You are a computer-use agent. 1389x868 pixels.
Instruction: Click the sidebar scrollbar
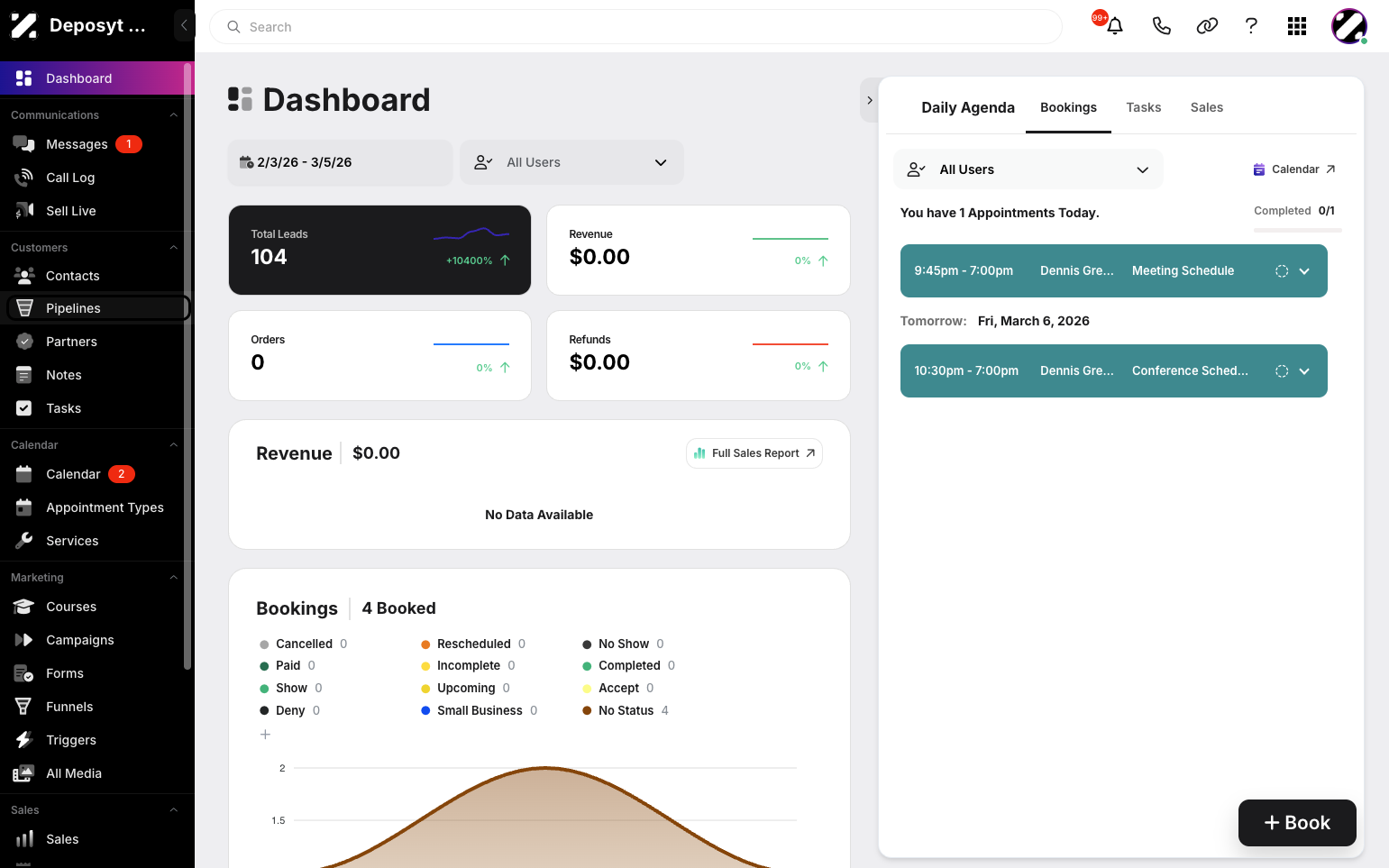point(187,365)
